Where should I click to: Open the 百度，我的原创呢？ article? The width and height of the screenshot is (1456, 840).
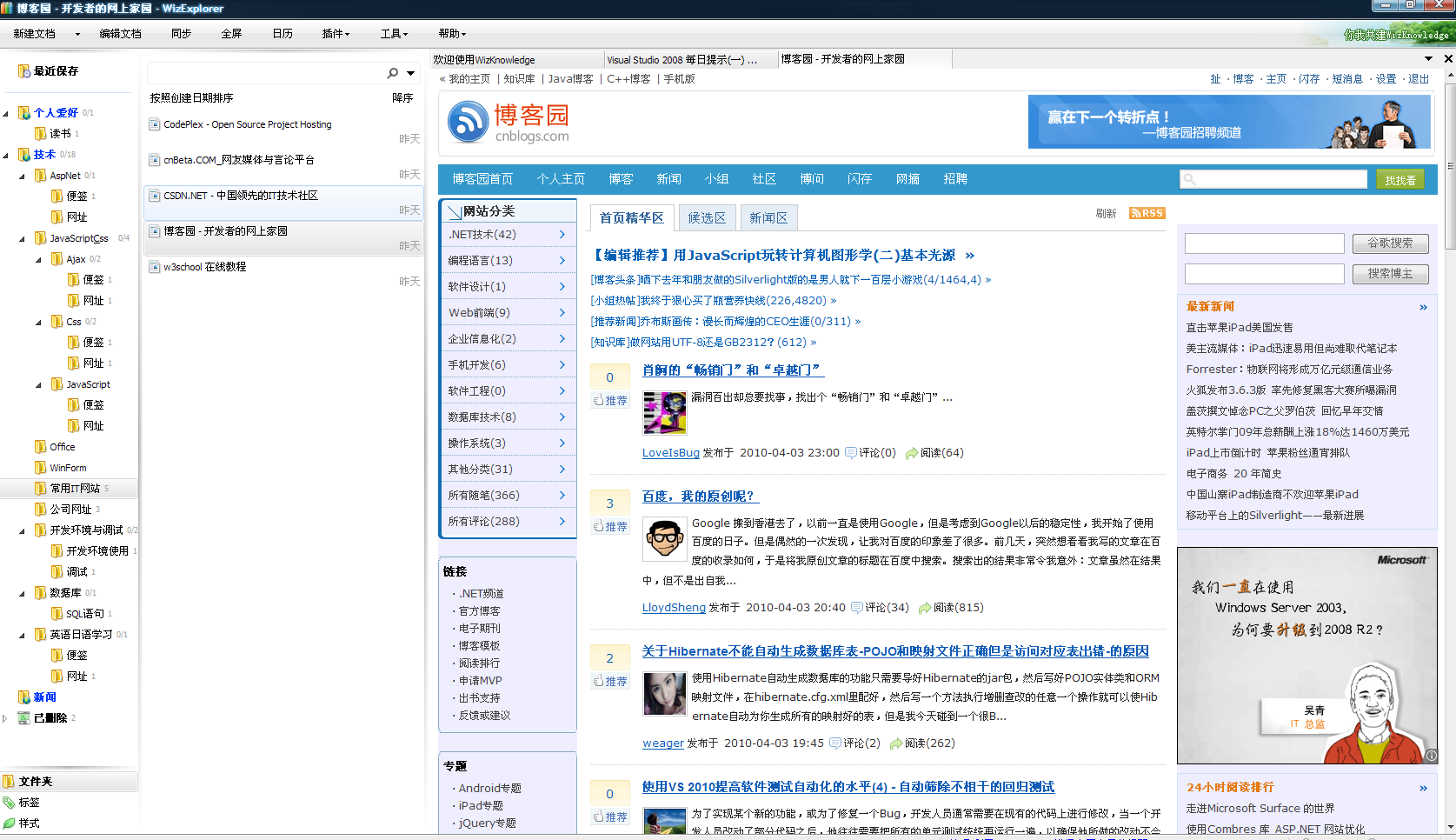coord(700,496)
